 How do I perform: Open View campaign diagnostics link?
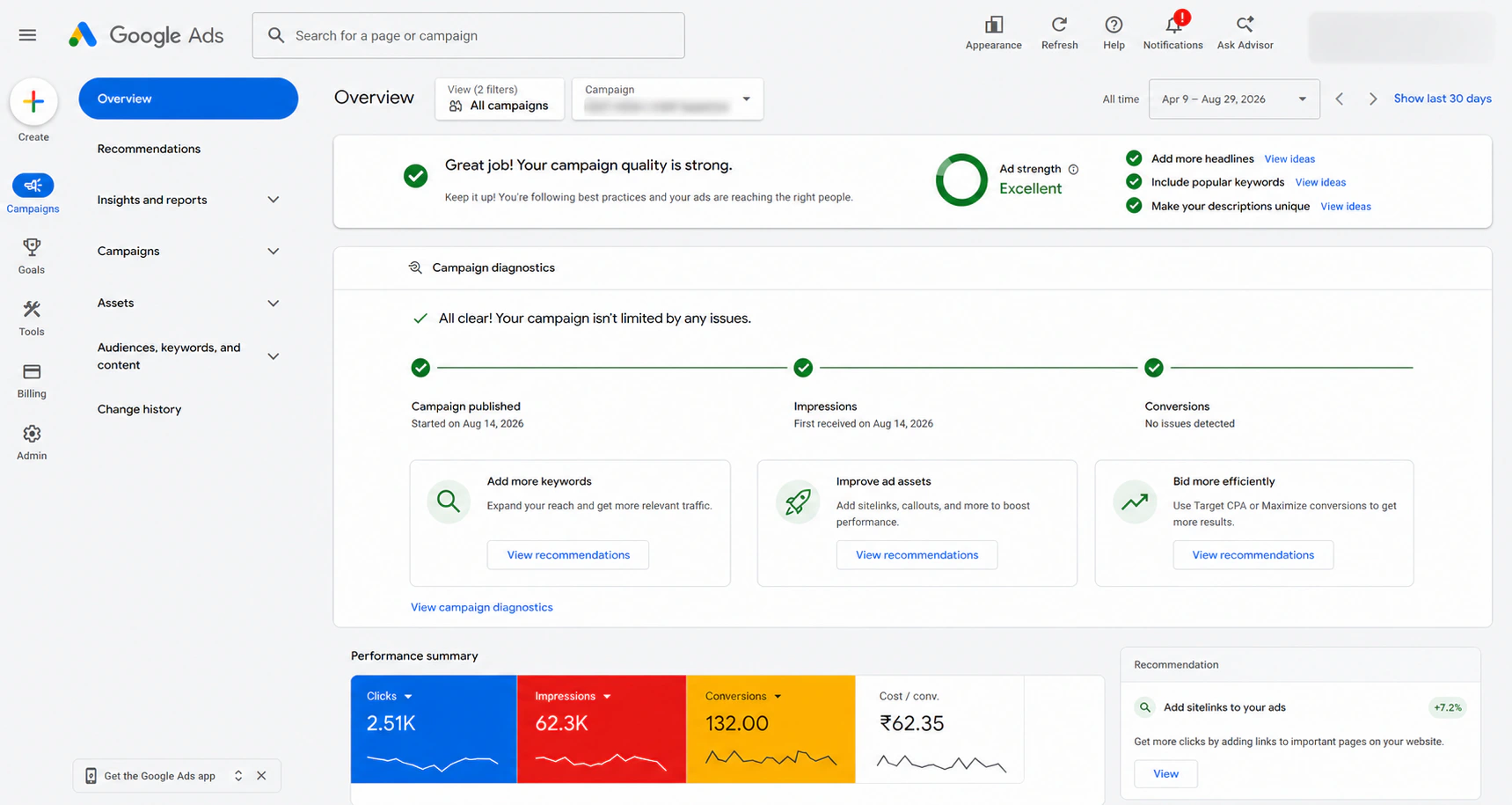coord(482,607)
